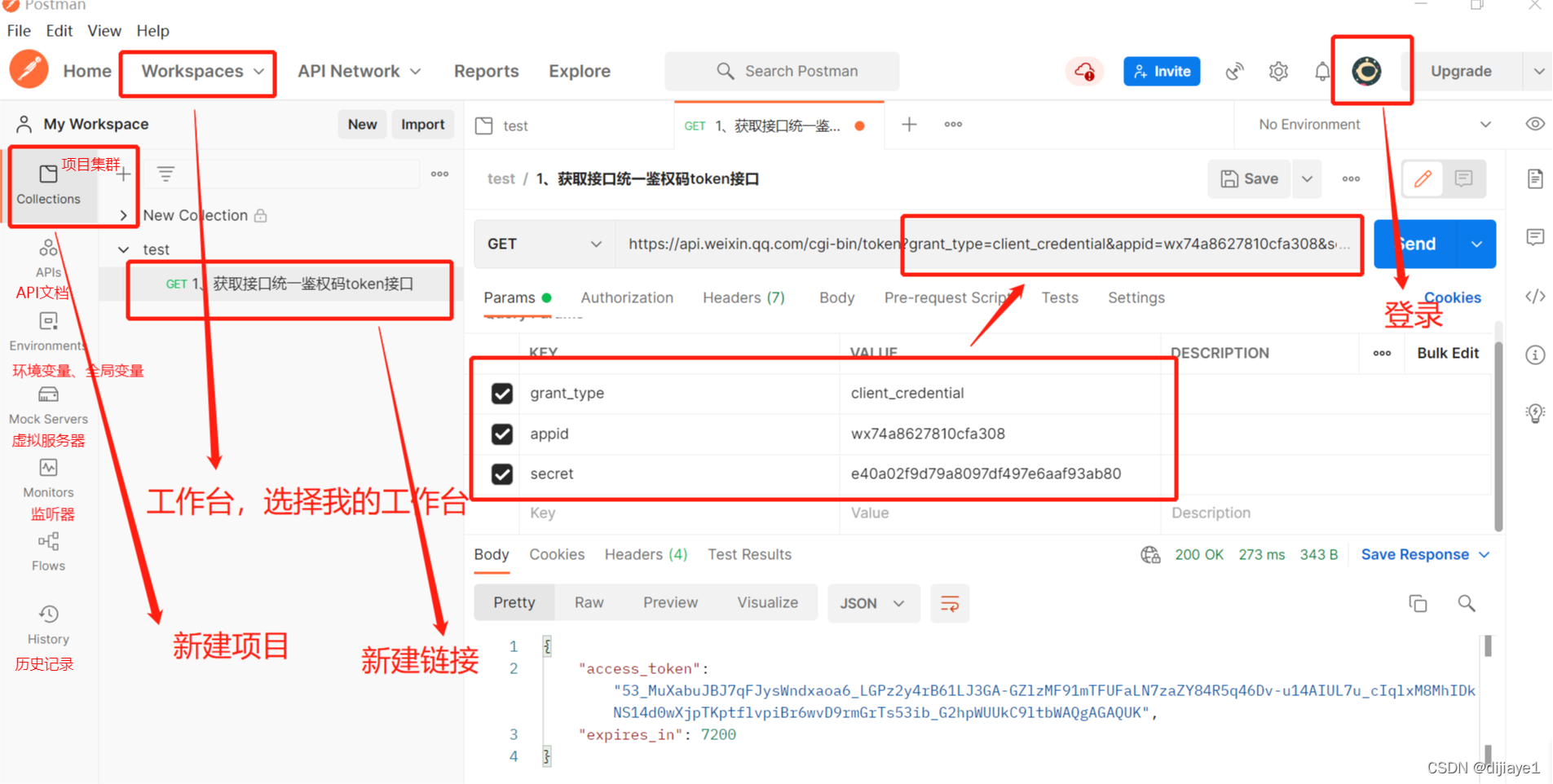The width and height of the screenshot is (1553, 784).
Task: Click the user avatar icon
Action: (x=1367, y=72)
